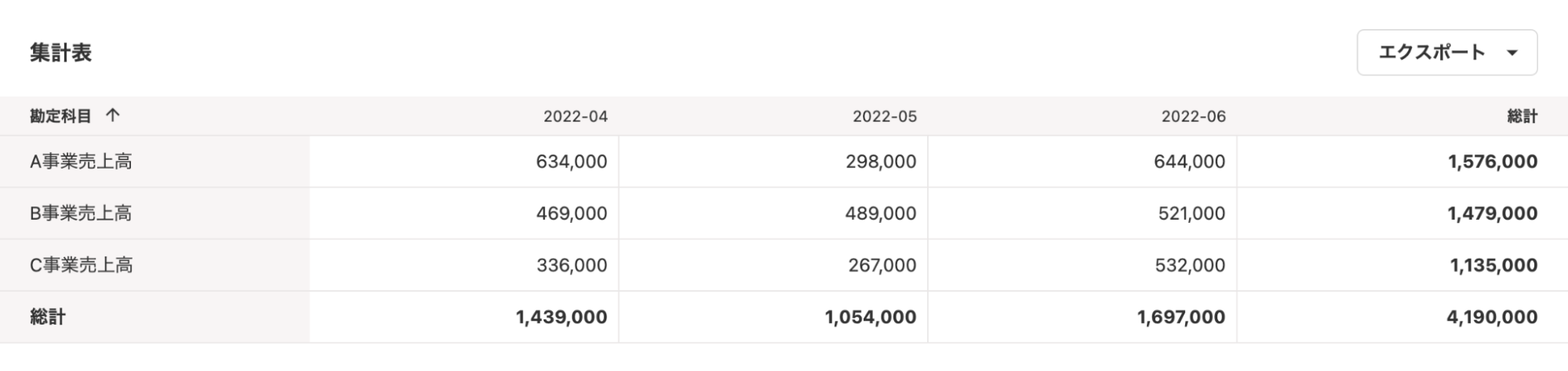Select the 2022-06 column header
The width and height of the screenshot is (1568, 371).
(x=1193, y=116)
